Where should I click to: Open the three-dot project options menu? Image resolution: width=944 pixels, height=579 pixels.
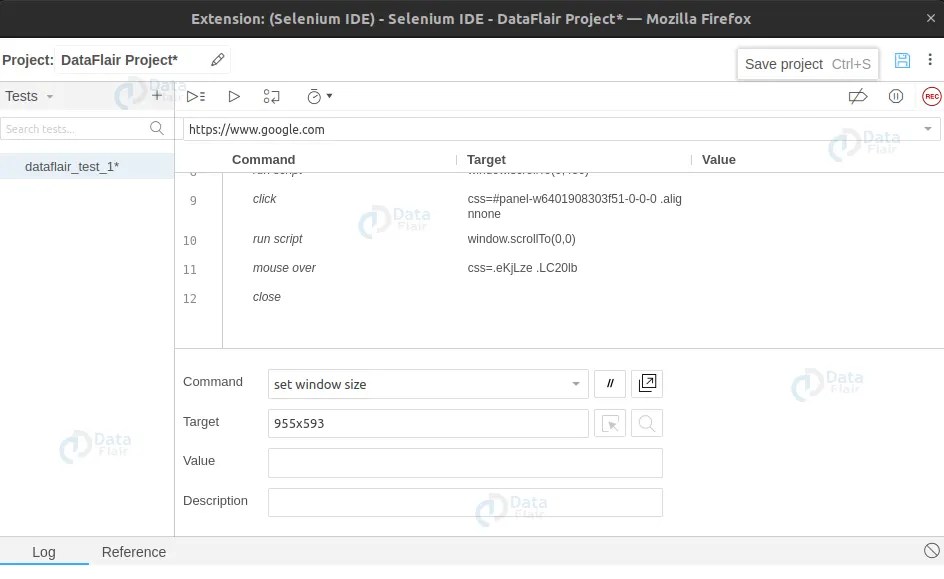coord(929,61)
